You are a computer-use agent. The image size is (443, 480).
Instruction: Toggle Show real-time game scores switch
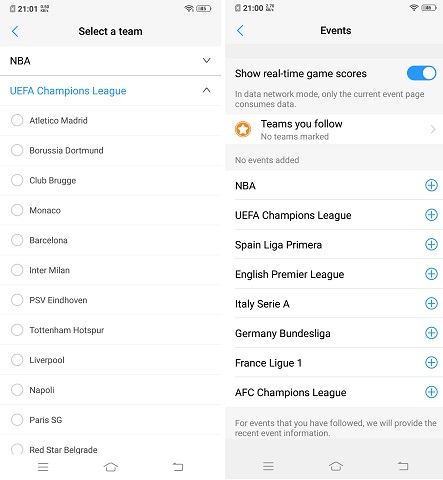coord(421,73)
